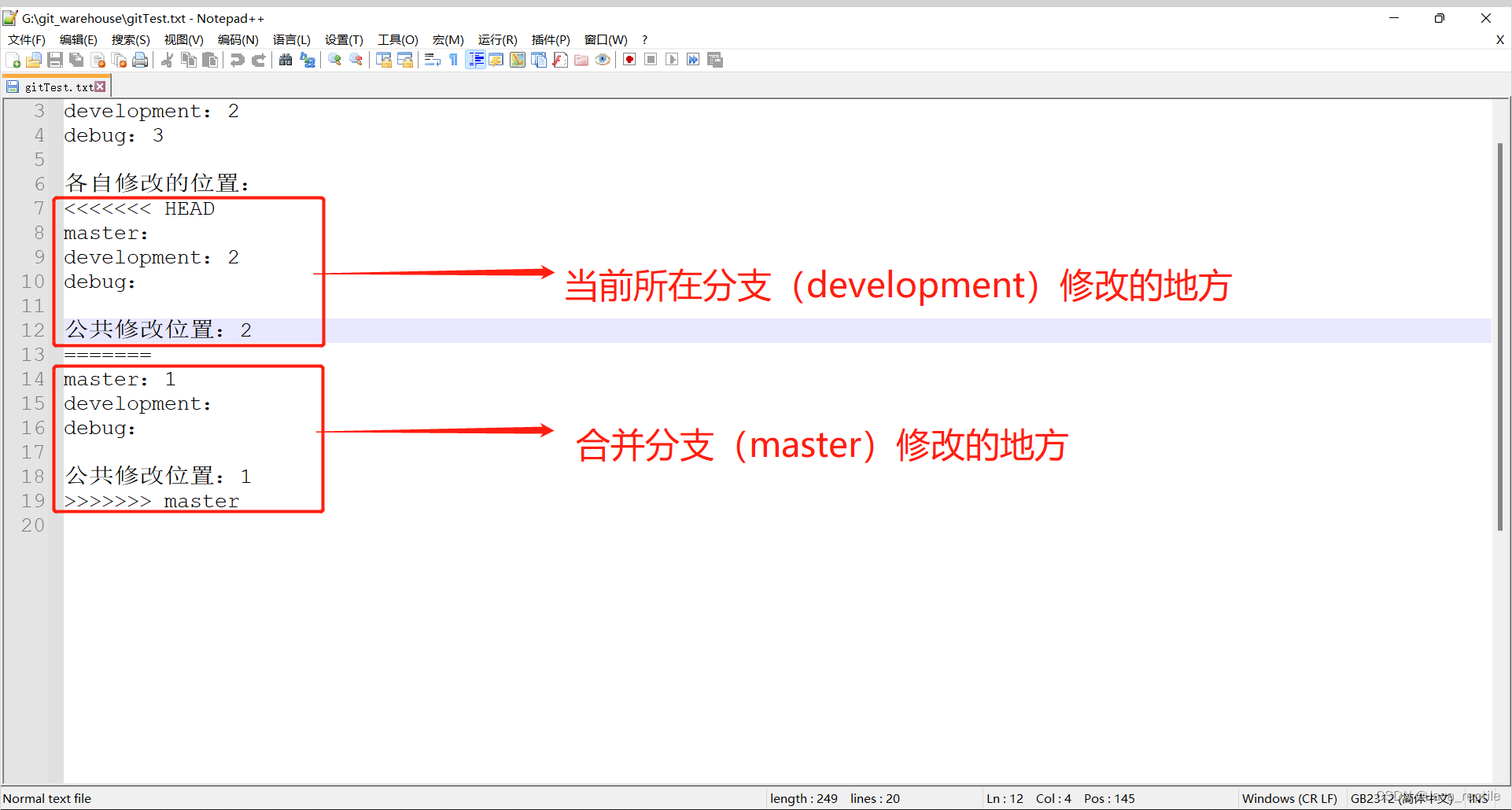Click the 'master: 1' line text
This screenshot has height=810, width=1512.
(x=120, y=379)
